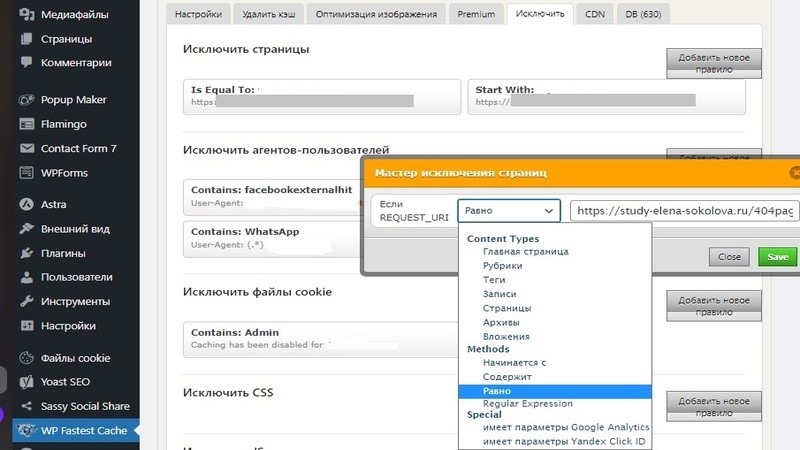The height and width of the screenshot is (450, 800).
Task: Click the Файлы cookie icon
Action: click(27, 358)
